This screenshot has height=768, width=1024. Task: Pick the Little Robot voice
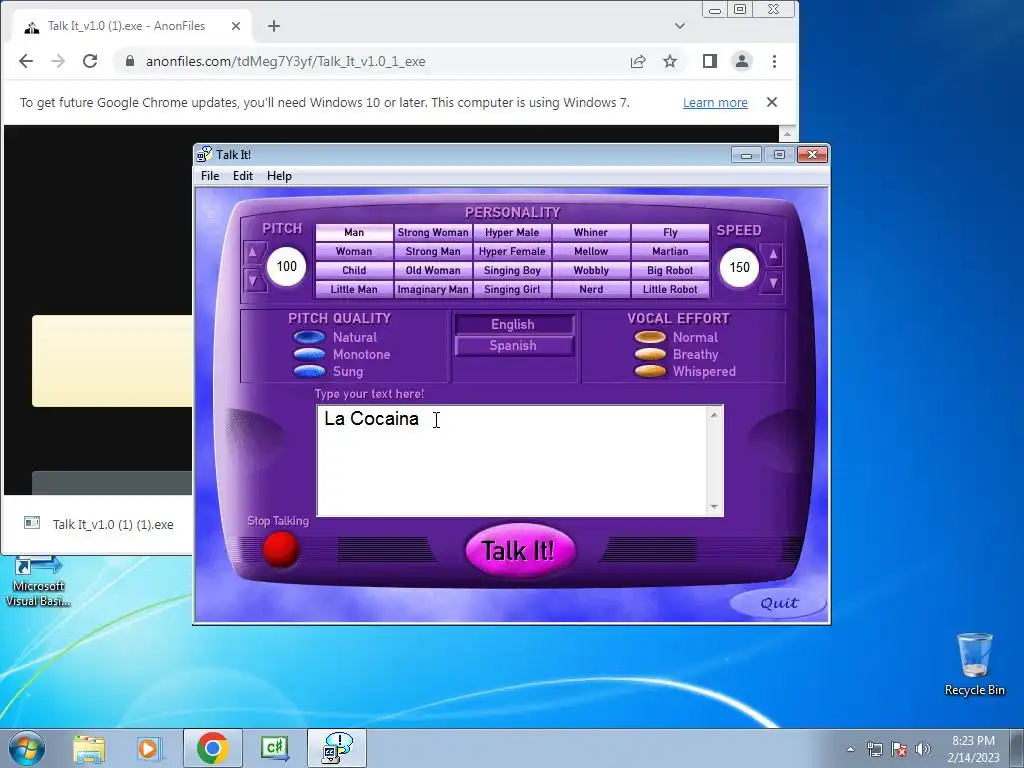670,289
